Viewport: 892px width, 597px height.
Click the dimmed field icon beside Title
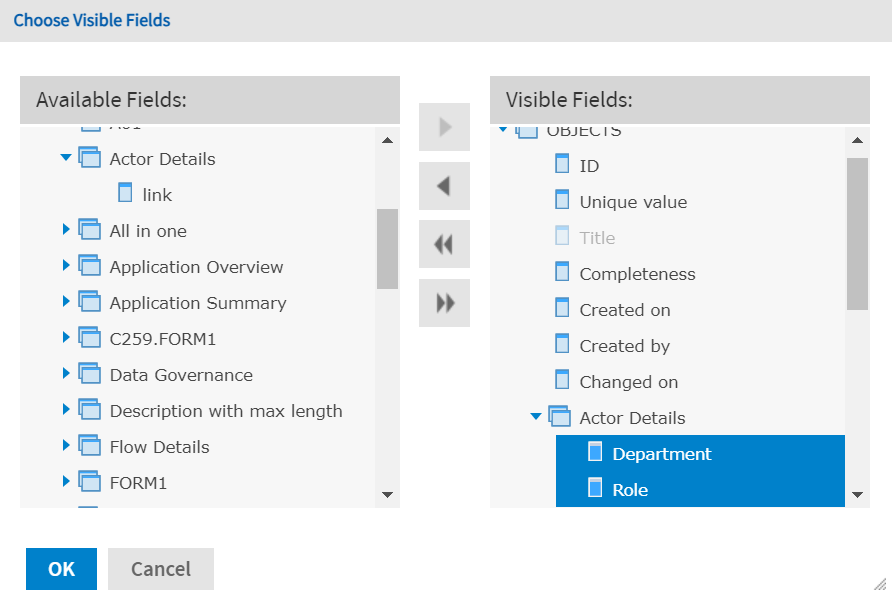[562, 236]
